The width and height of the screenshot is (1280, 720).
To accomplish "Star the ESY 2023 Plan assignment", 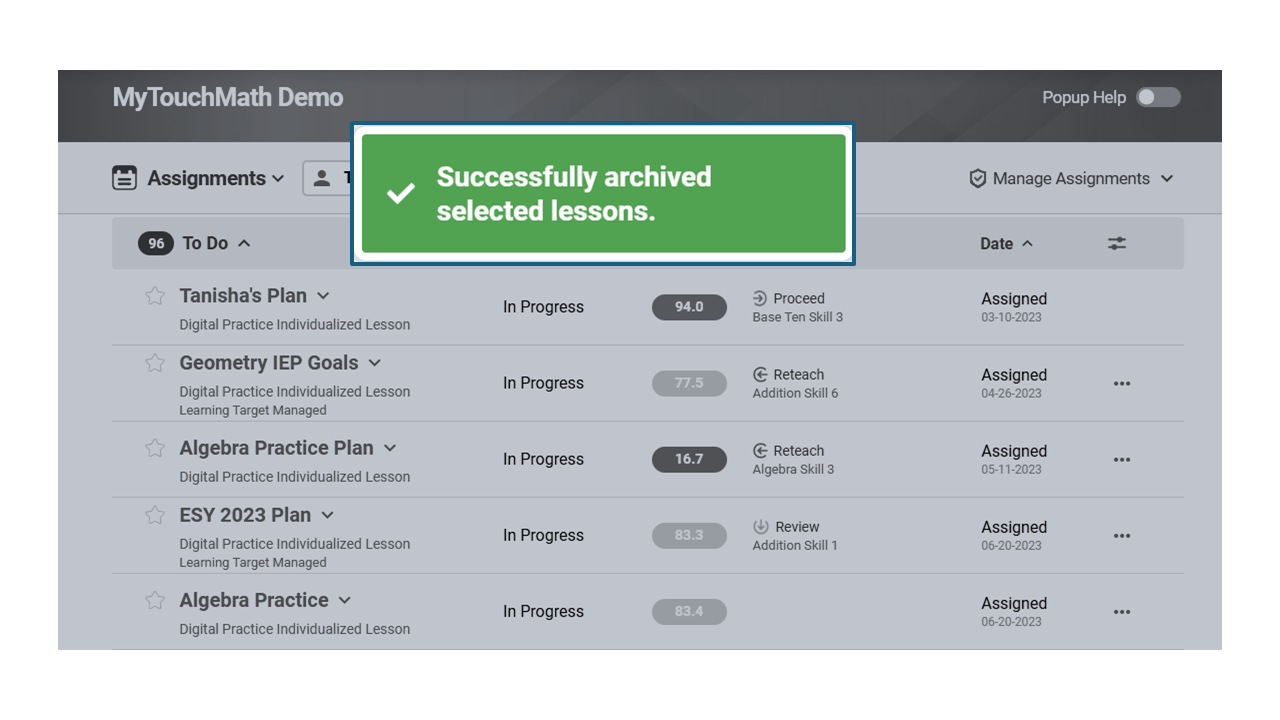I will point(155,515).
